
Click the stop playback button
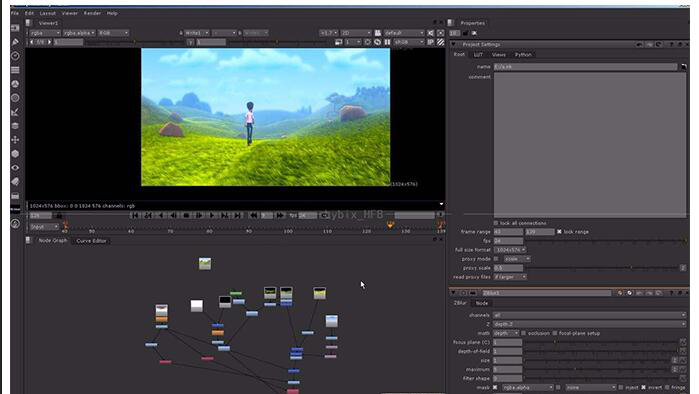click(x=186, y=215)
